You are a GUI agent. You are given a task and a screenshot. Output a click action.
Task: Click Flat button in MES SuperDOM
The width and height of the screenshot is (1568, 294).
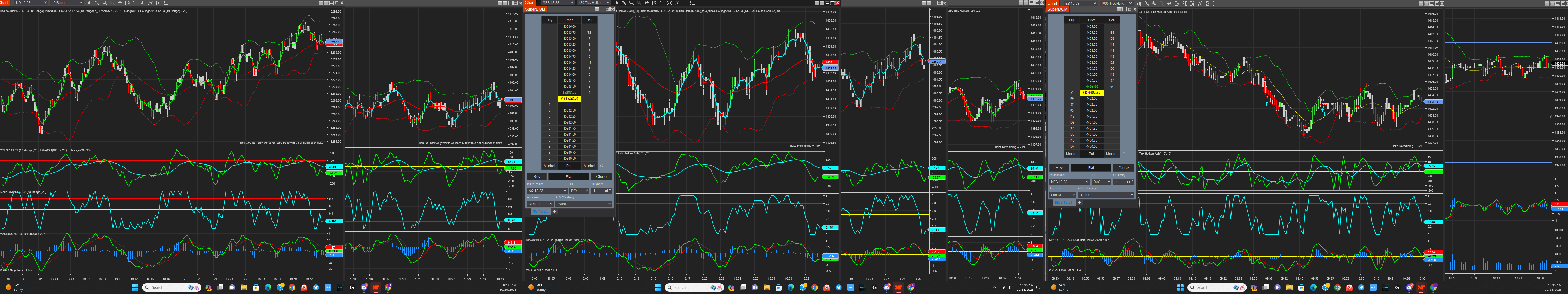click(x=1091, y=167)
